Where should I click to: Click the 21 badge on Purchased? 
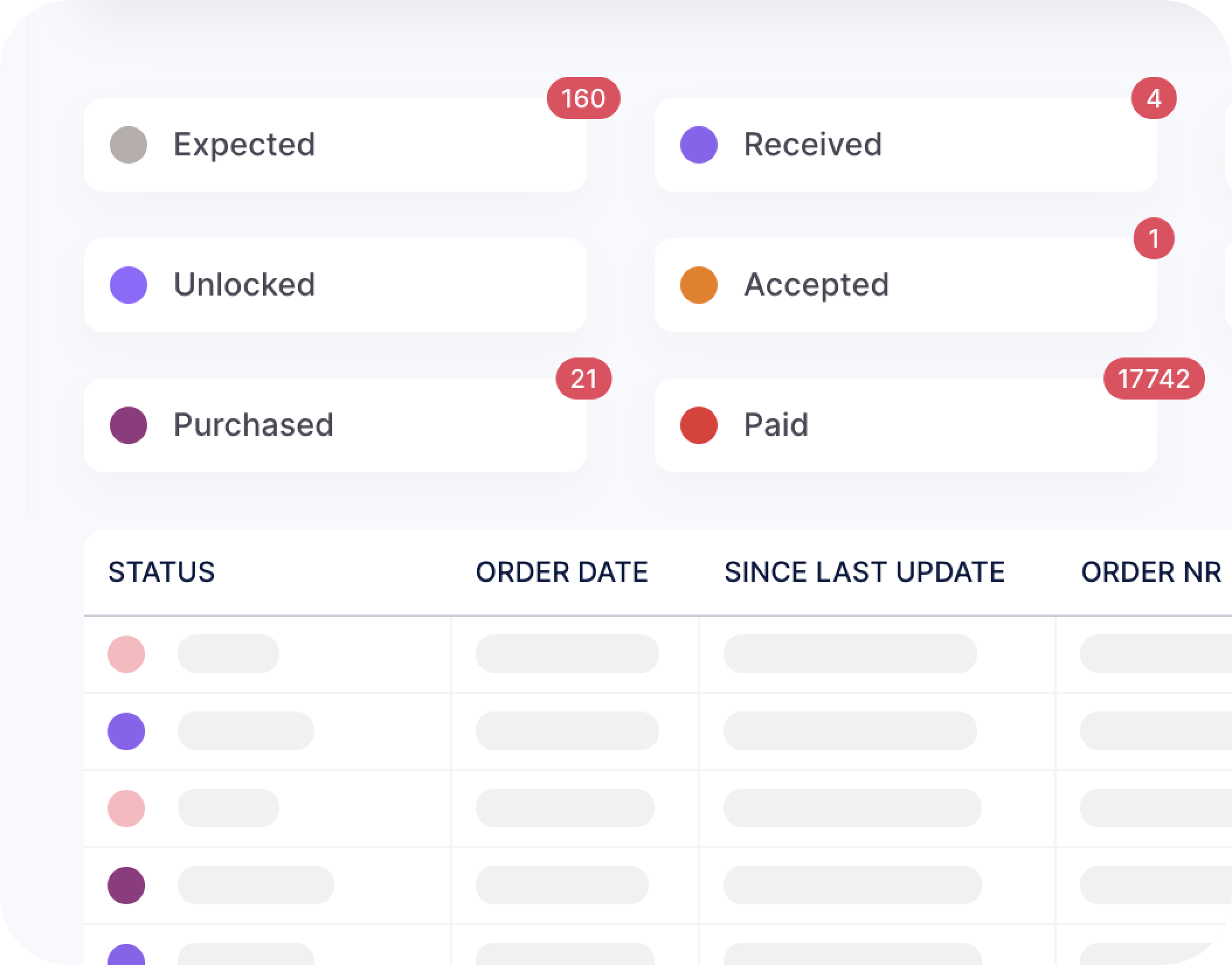583,379
